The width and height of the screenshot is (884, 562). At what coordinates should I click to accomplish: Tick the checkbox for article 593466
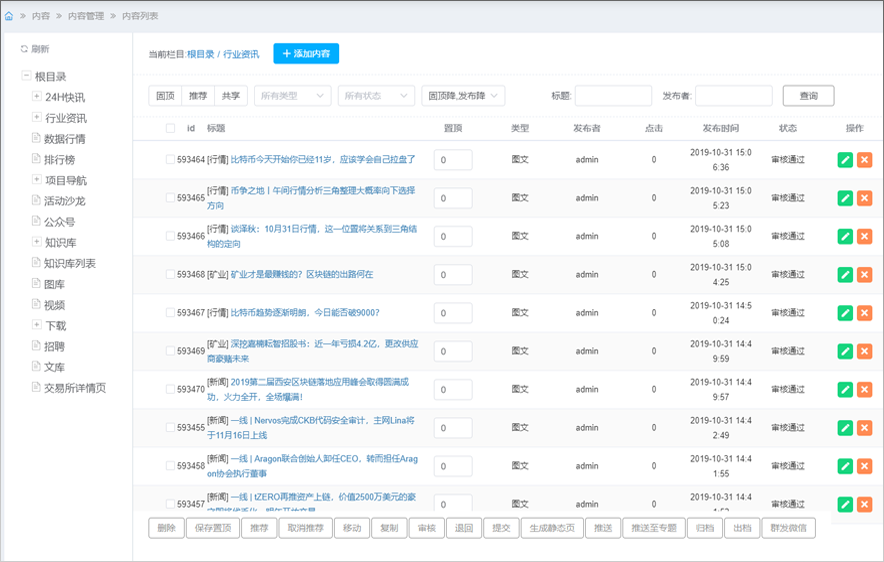coord(170,236)
